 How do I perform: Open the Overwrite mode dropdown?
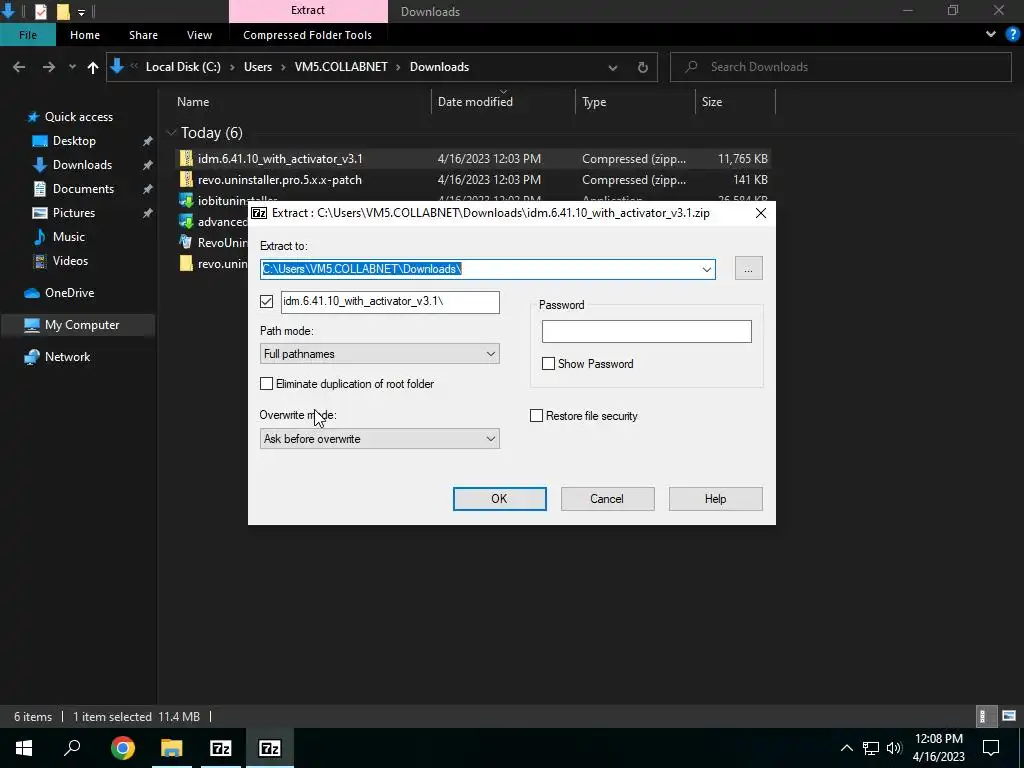(379, 439)
